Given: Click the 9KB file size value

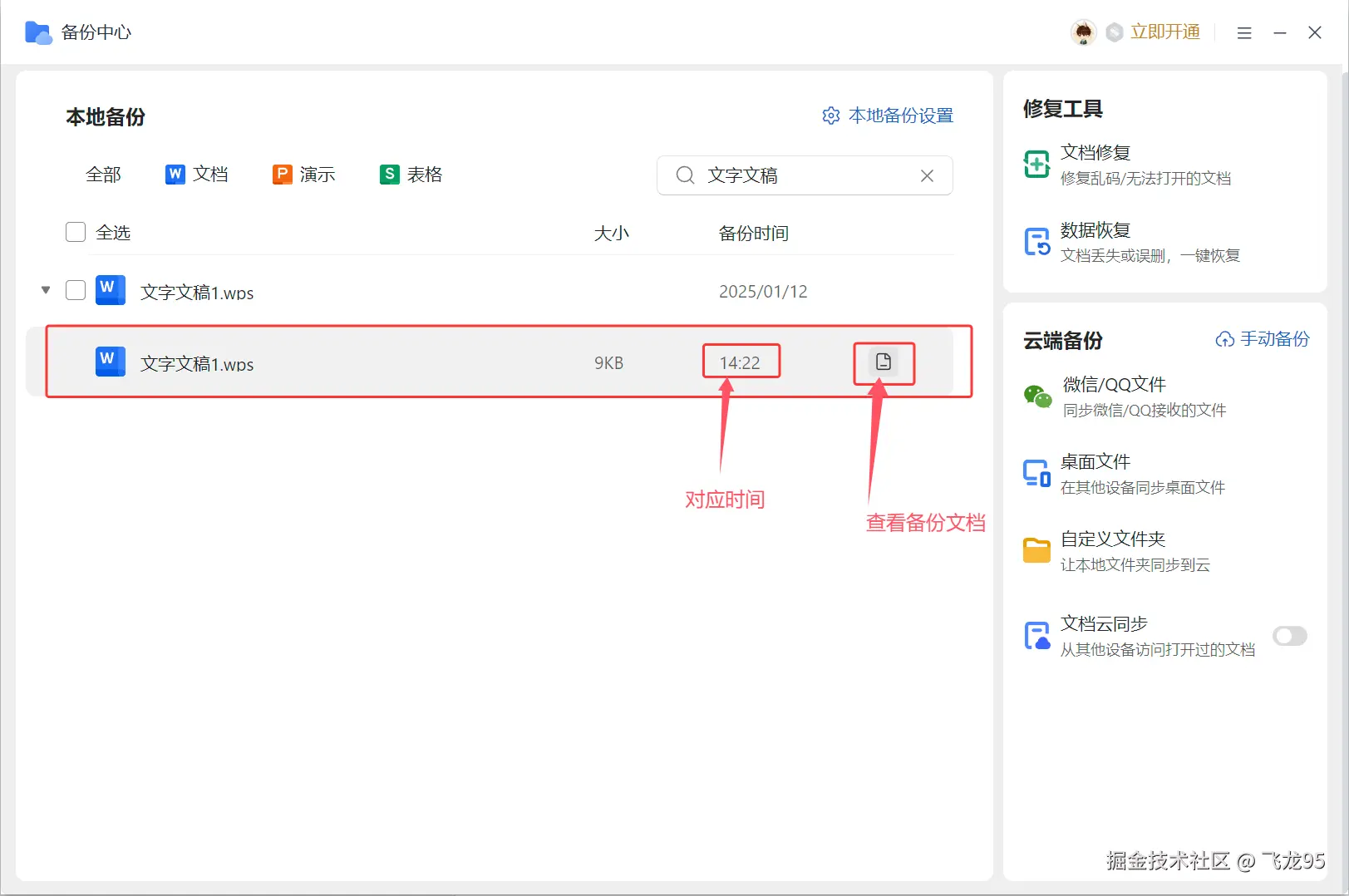Looking at the screenshot, I should (x=608, y=362).
